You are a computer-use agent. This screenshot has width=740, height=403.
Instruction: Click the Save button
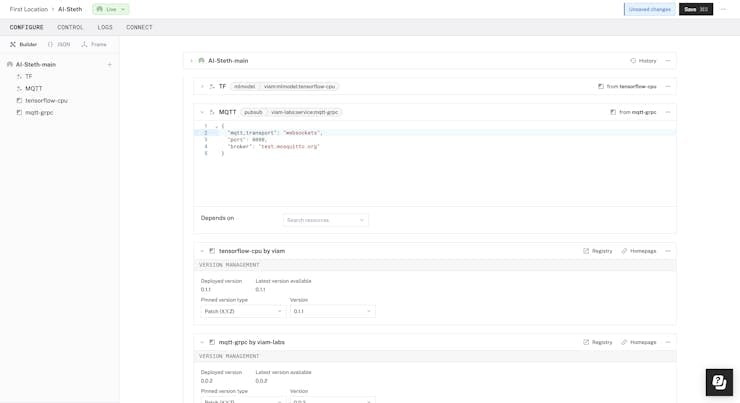click(x=695, y=9)
